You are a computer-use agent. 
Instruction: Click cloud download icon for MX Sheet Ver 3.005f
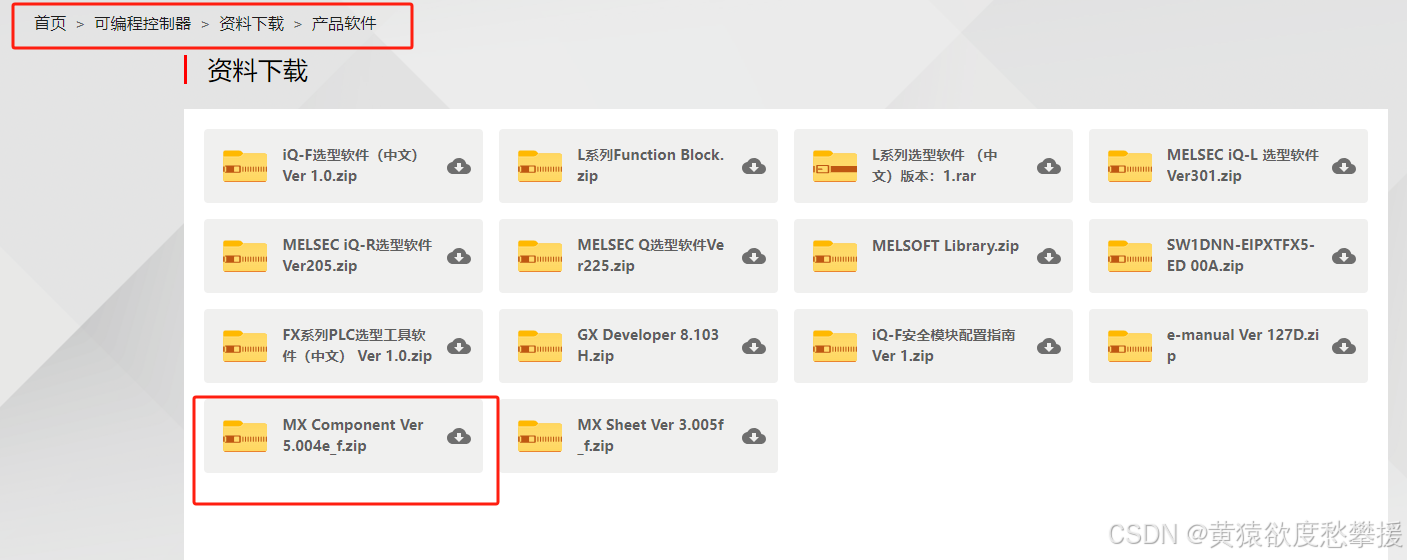[x=753, y=436]
